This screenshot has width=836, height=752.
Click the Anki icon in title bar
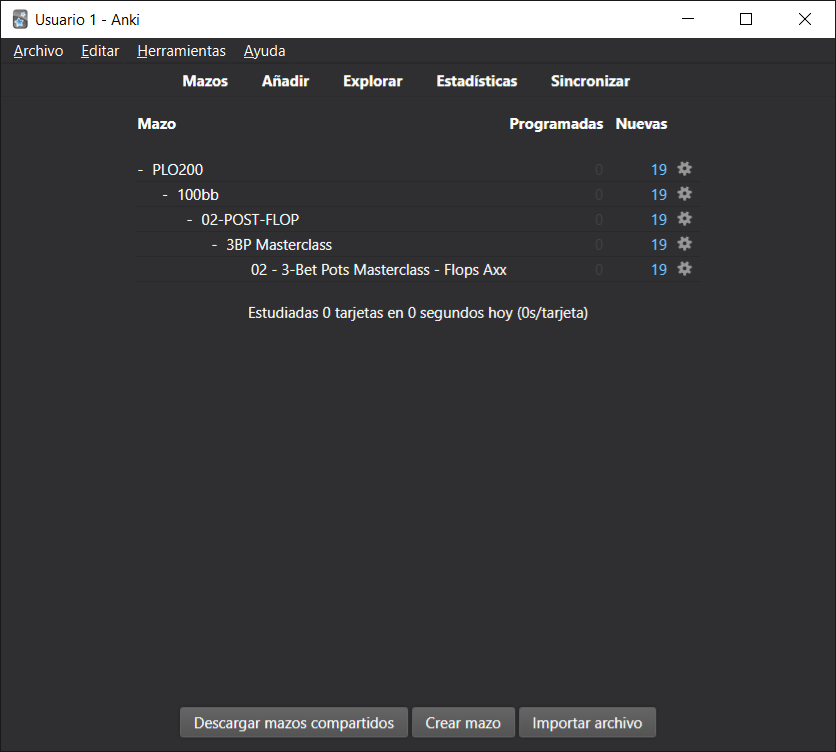coord(20,19)
